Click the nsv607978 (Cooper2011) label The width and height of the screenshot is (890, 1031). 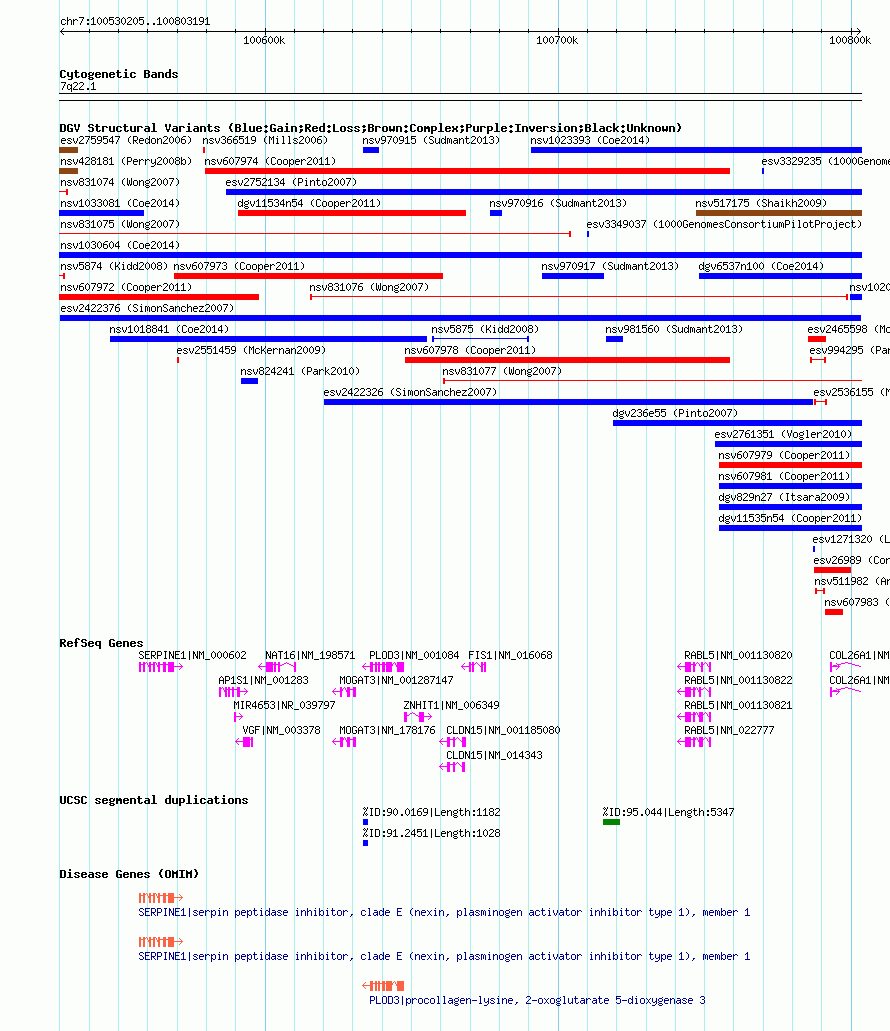click(x=470, y=350)
